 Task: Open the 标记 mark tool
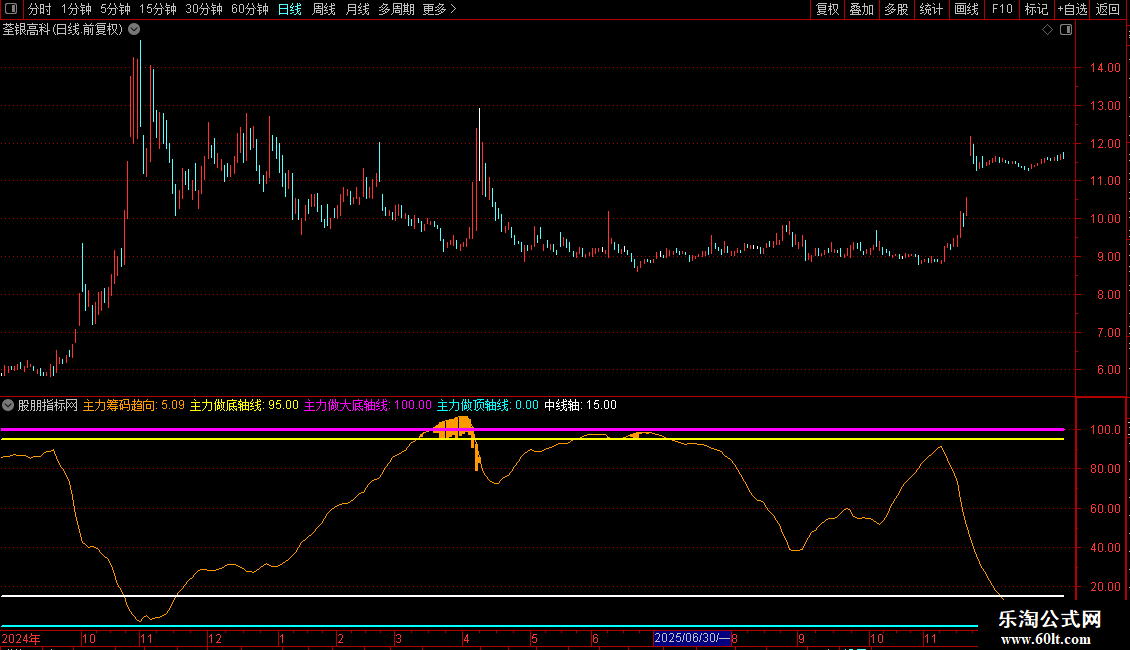coord(1036,9)
